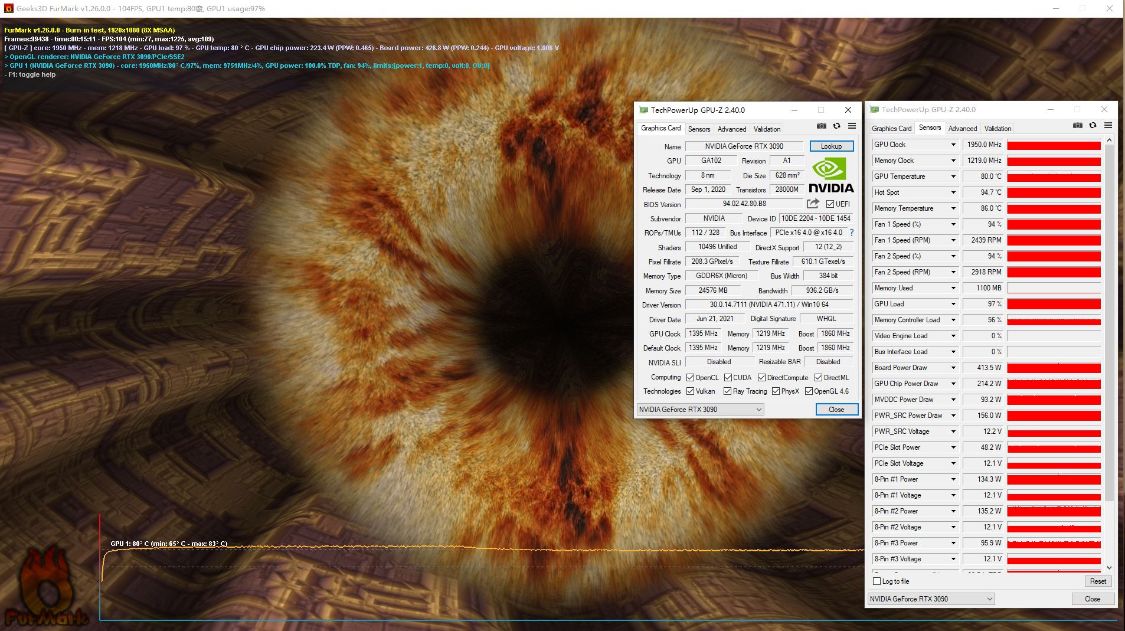This screenshot has width=1125, height=631.
Task: Close the Graphics Card GPU-Z window with X
Action: click(848, 110)
